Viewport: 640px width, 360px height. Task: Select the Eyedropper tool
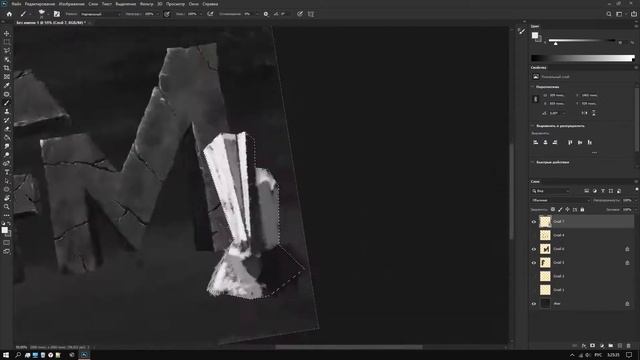click(x=7, y=85)
